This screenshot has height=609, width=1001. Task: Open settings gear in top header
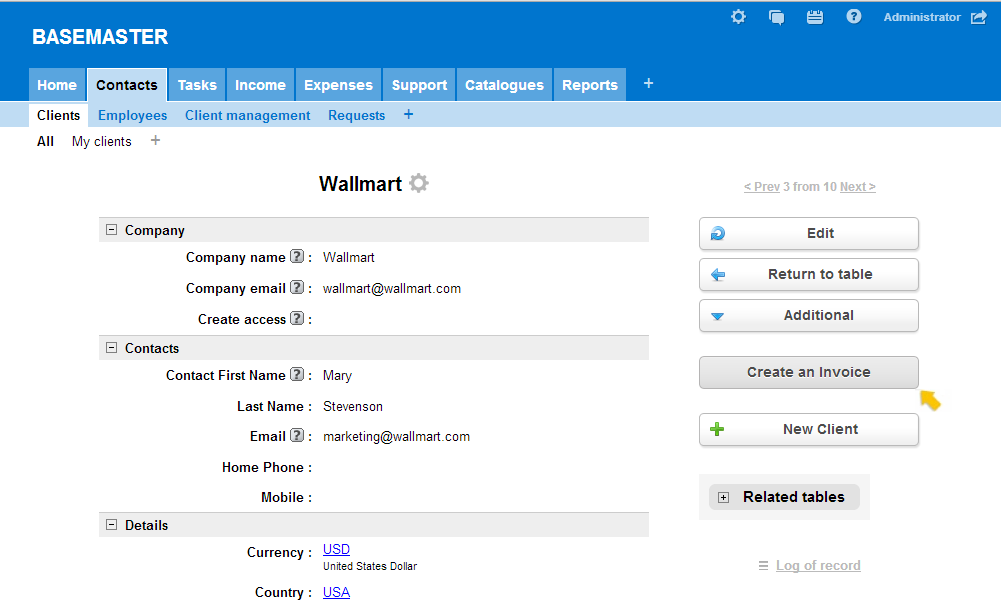[738, 17]
